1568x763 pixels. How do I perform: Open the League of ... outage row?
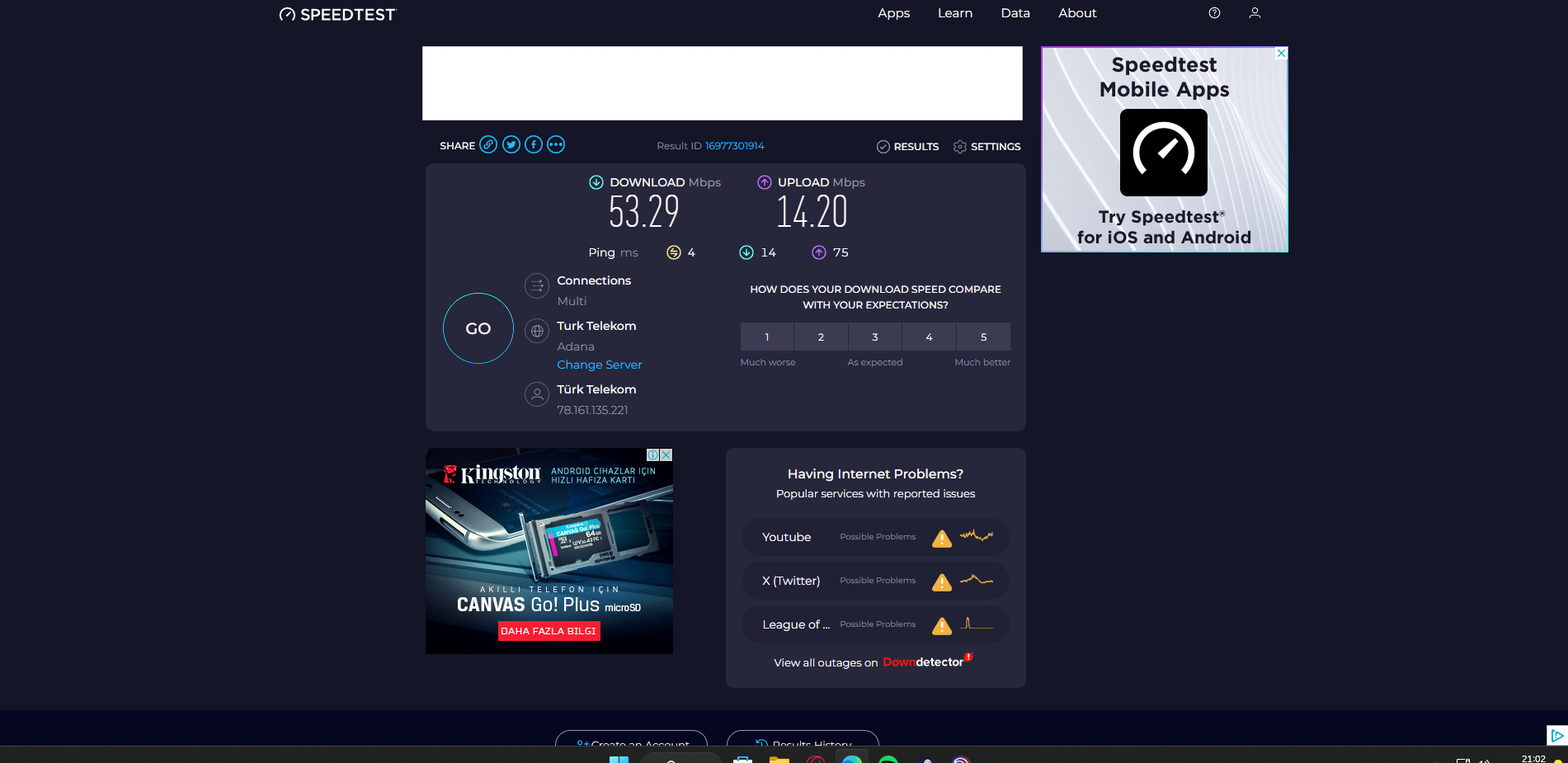(875, 624)
